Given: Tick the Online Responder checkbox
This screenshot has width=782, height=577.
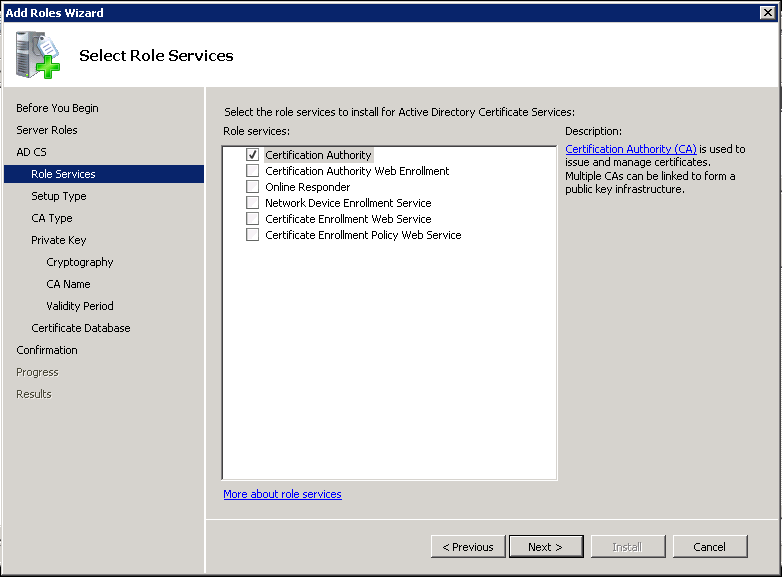Looking at the screenshot, I should tap(252, 187).
